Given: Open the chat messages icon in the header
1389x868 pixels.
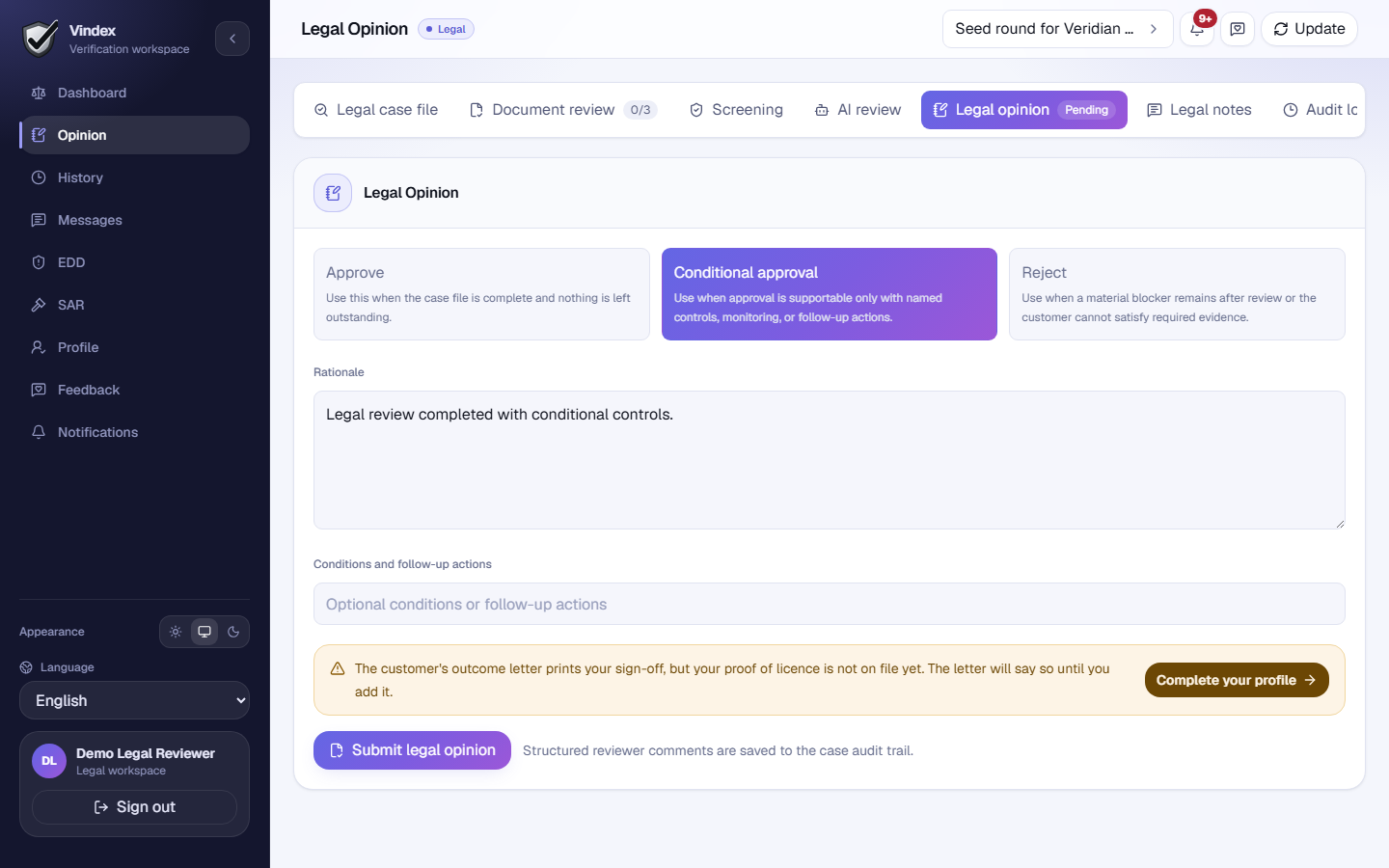Looking at the screenshot, I should [1238, 29].
